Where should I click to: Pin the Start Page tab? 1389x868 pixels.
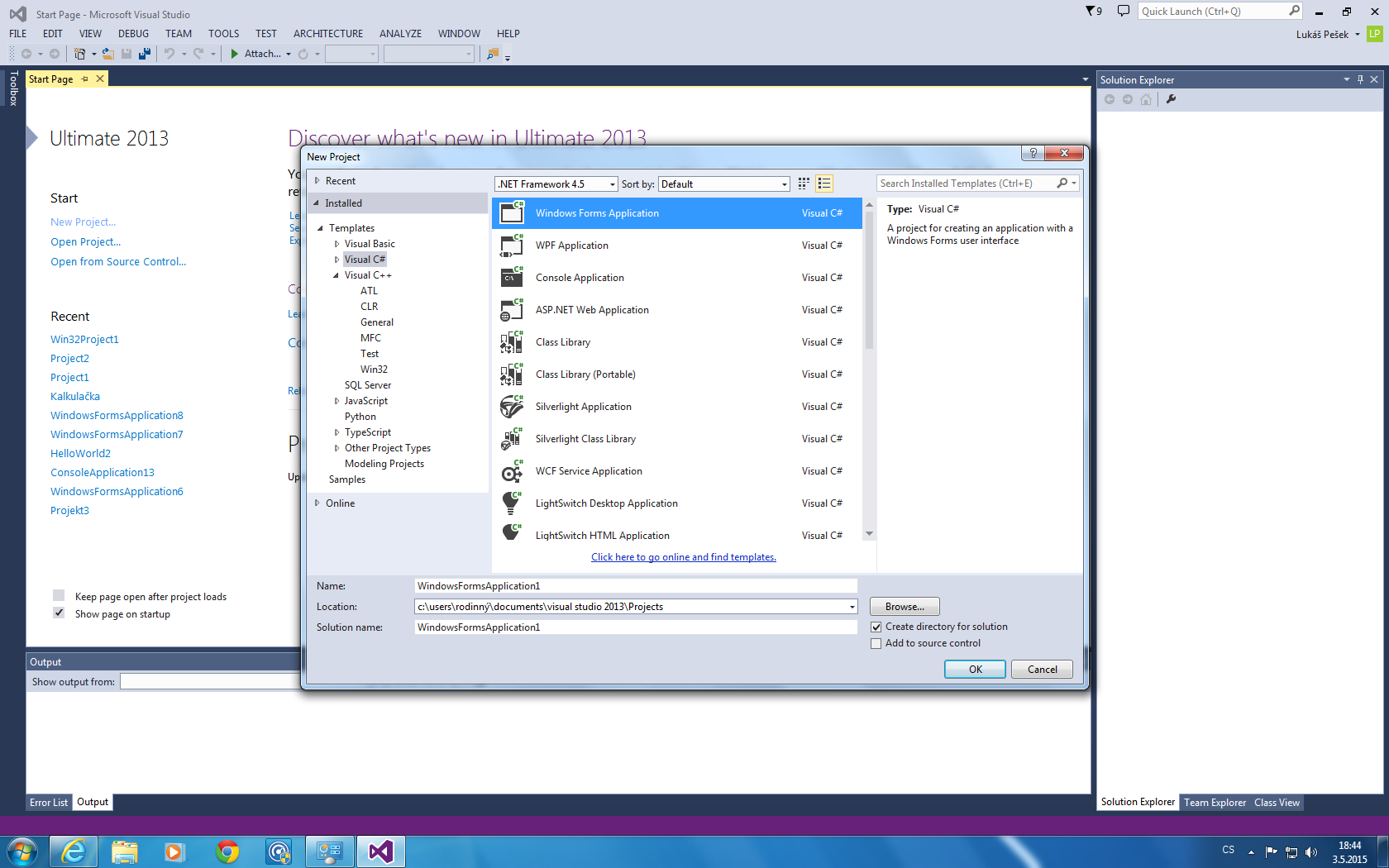(84, 79)
